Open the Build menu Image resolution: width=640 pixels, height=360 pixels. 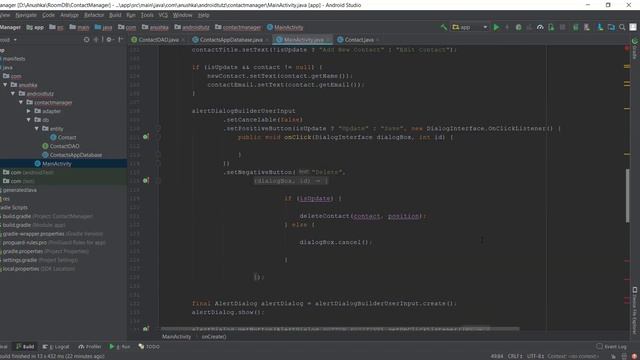115,15
